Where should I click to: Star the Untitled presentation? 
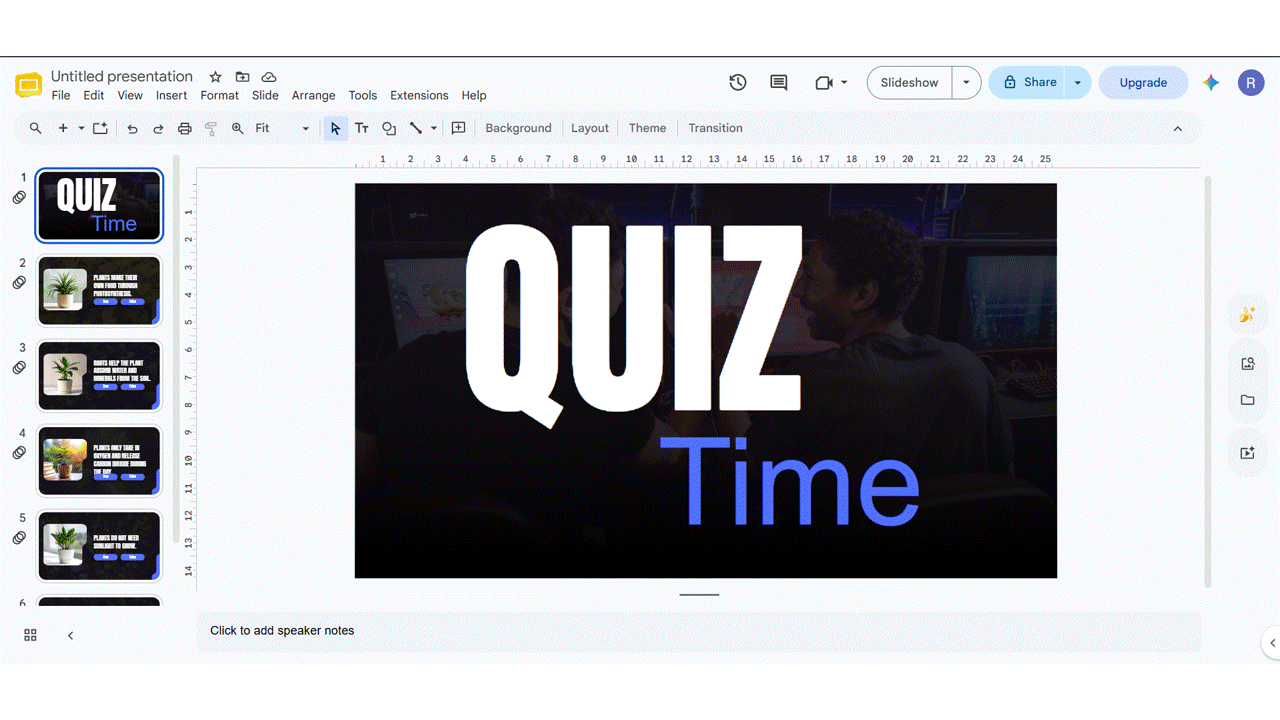coord(215,77)
